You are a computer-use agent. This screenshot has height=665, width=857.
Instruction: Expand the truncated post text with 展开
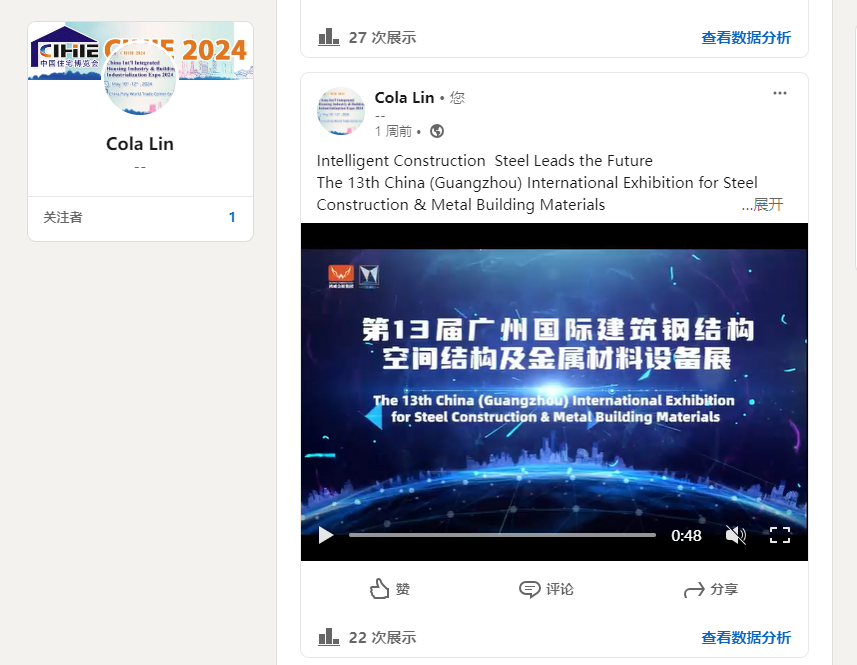762,205
